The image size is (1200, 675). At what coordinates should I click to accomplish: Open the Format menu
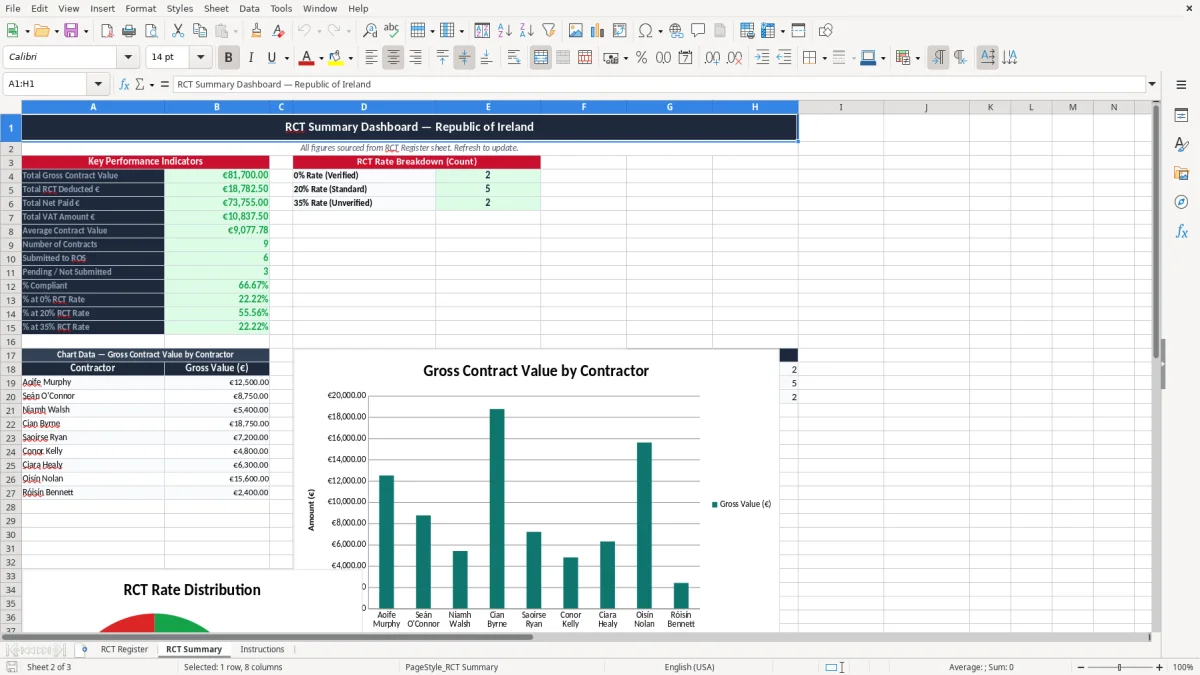click(140, 8)
